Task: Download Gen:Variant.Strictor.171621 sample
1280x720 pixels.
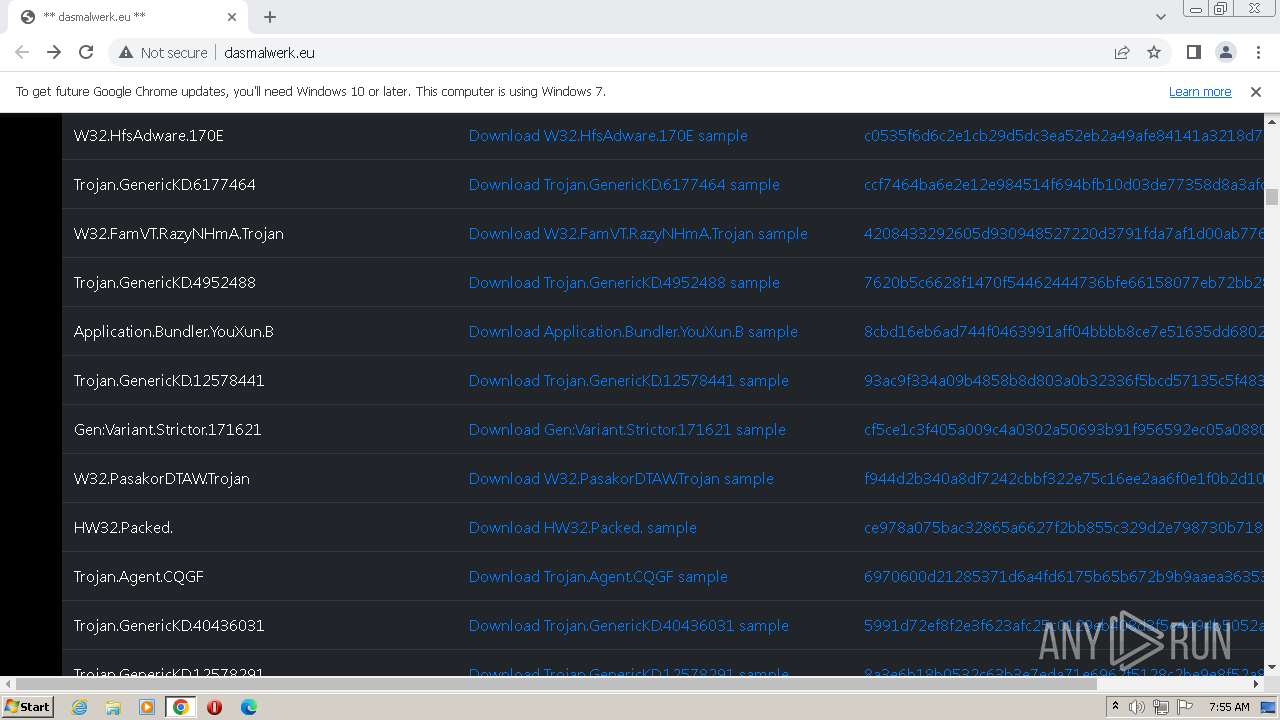Action: [627, 429]
